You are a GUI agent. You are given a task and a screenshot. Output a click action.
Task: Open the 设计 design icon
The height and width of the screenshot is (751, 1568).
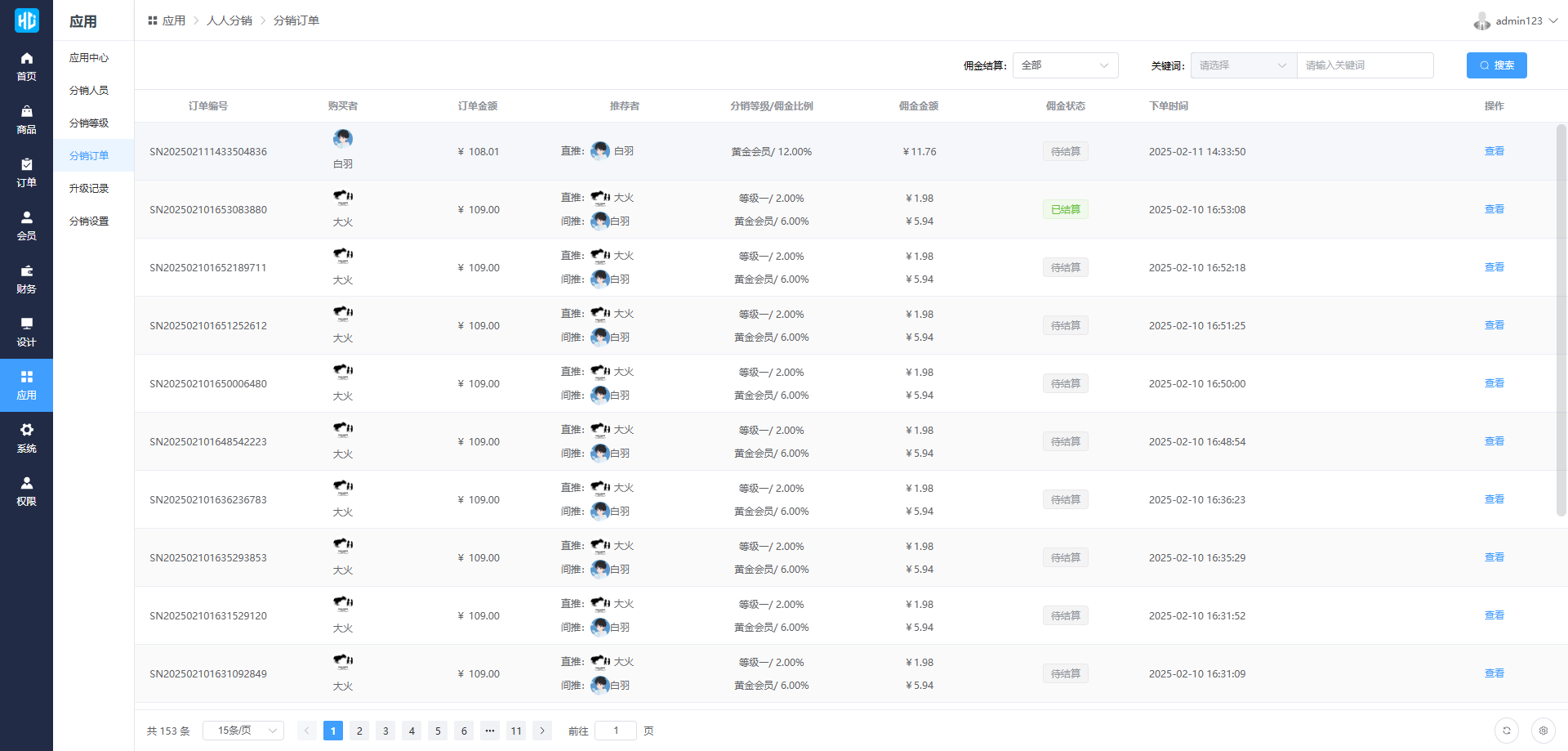(26, 324)
